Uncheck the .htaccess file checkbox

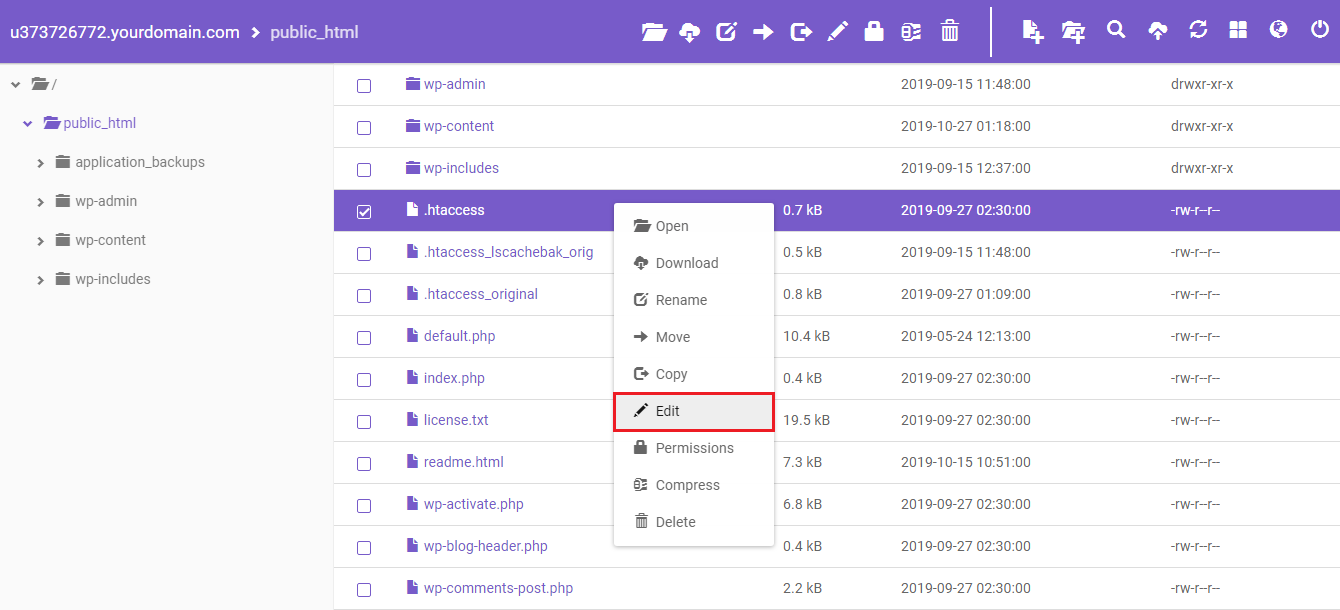pyautogui.click(x=364, y=212)
